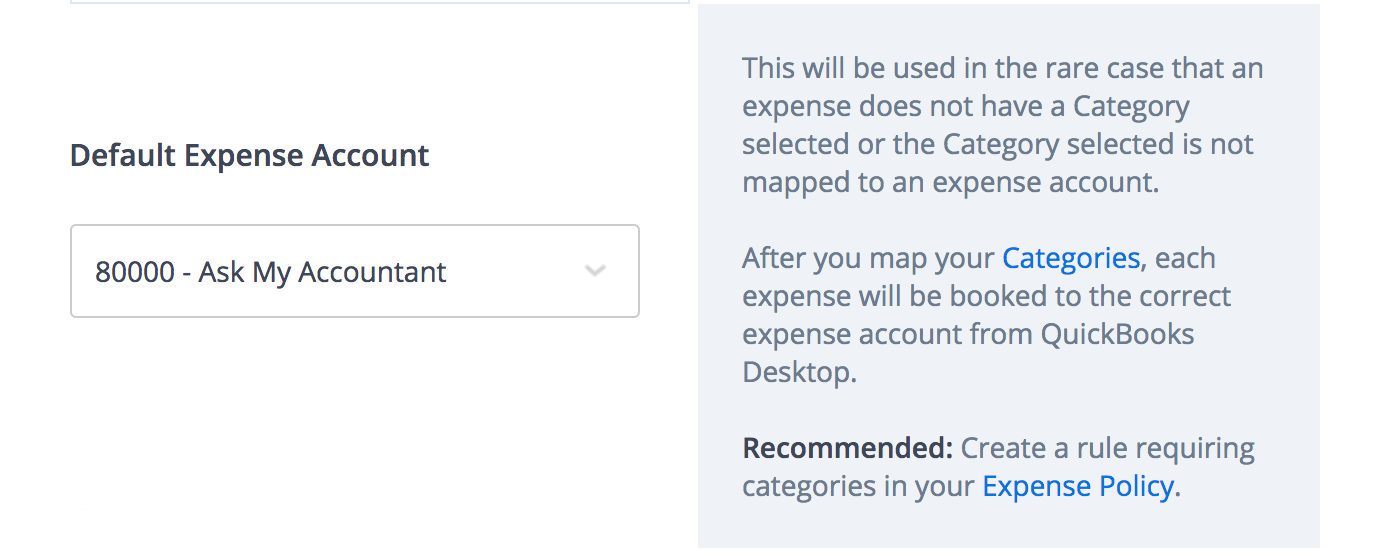Follow the Expense Policy link
The width and height of the screenshot is (1380, 560).
[x=1077, y=486]
